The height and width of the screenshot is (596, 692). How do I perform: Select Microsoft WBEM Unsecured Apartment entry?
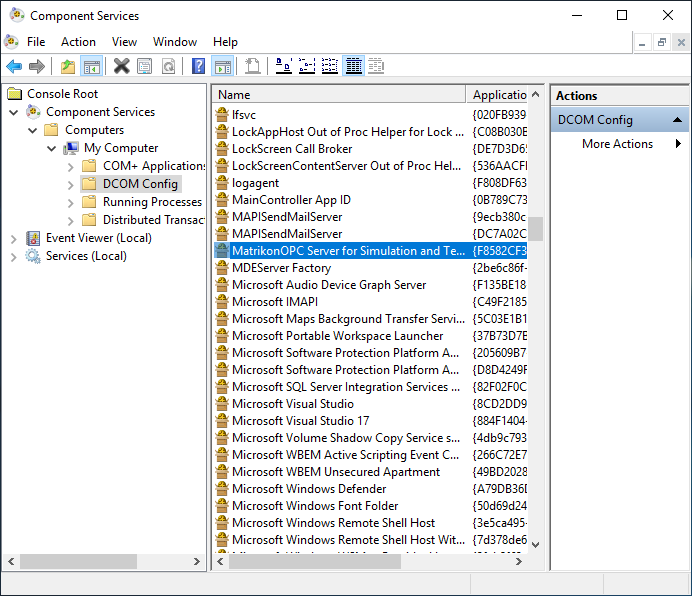(x=336, y=472)
